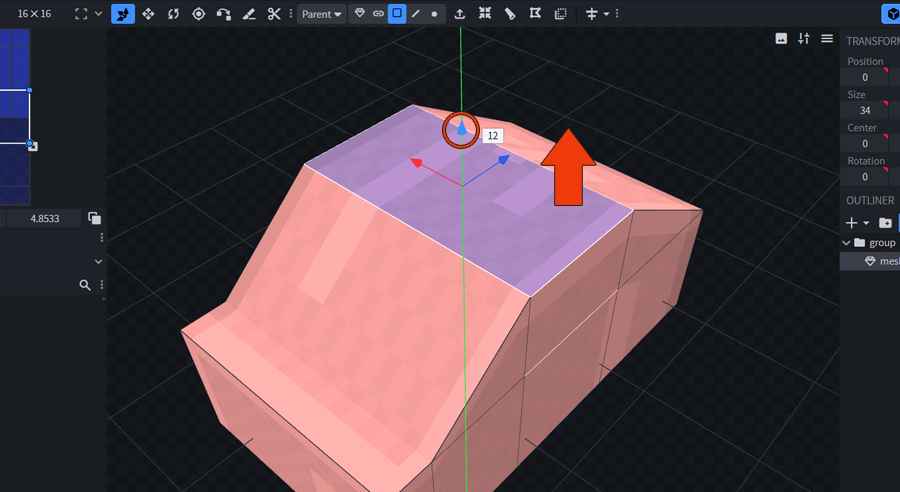Select the Pivot tool
Image resolution: width=900 pixels, height=492 pixels.
point(198,14)
